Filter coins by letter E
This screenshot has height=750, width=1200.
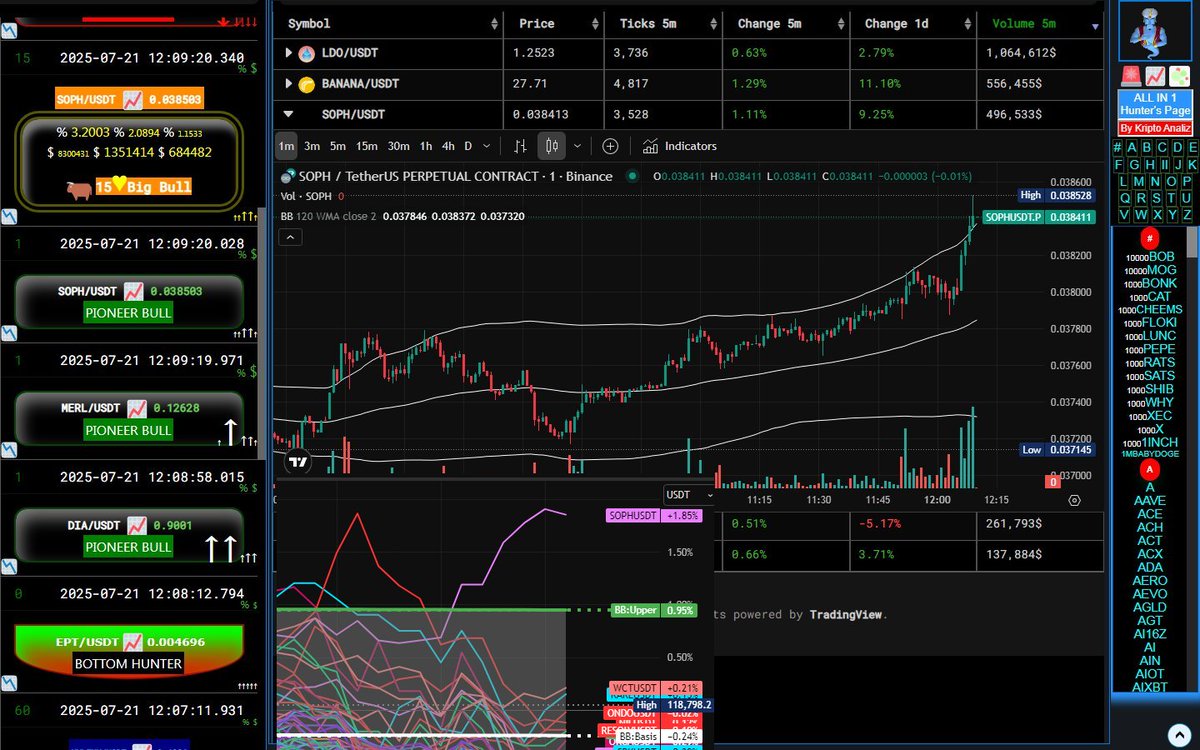1193,147
